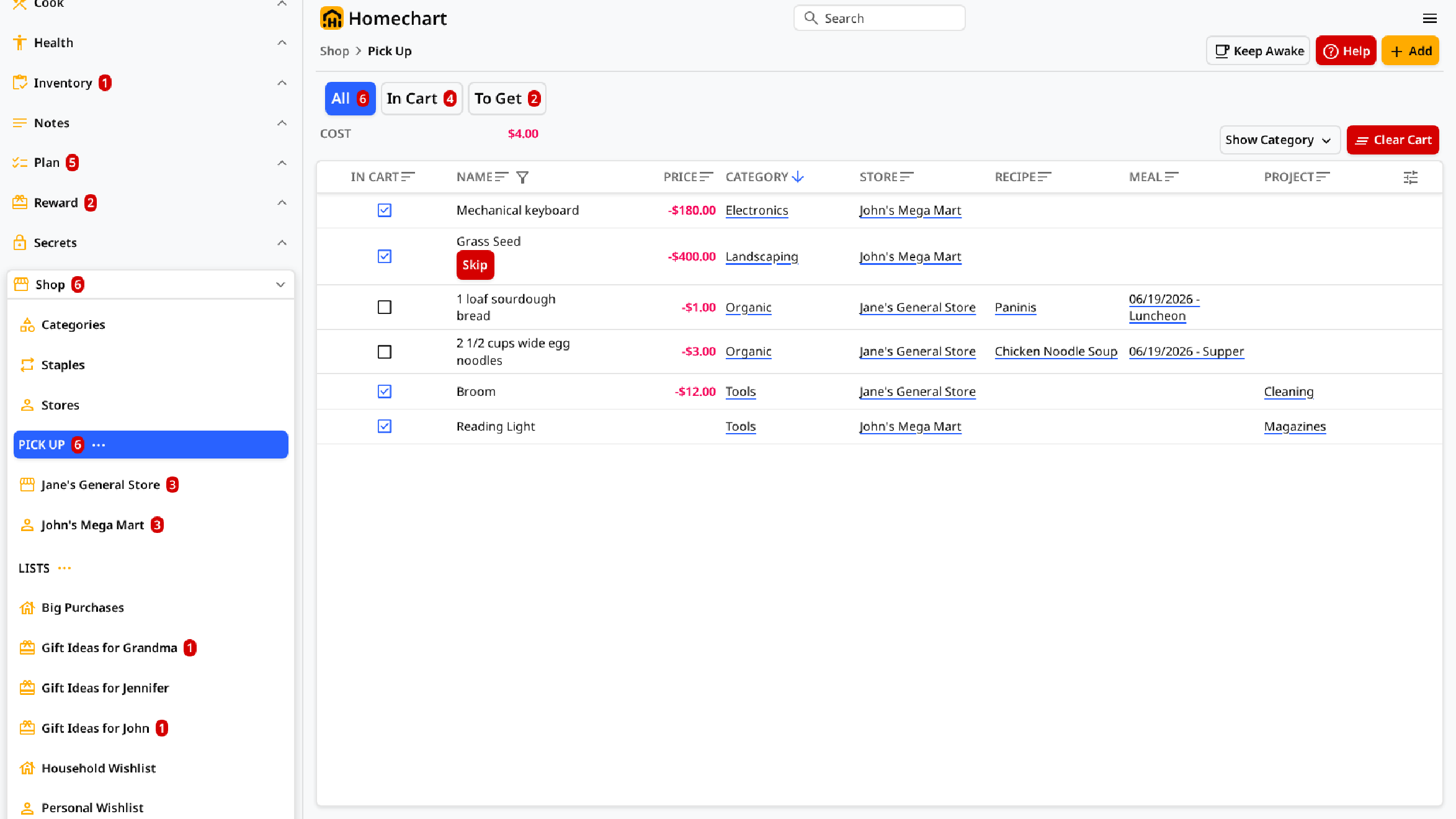
Task: Open the hamburger menu icon
Action: coord(1429,19)
